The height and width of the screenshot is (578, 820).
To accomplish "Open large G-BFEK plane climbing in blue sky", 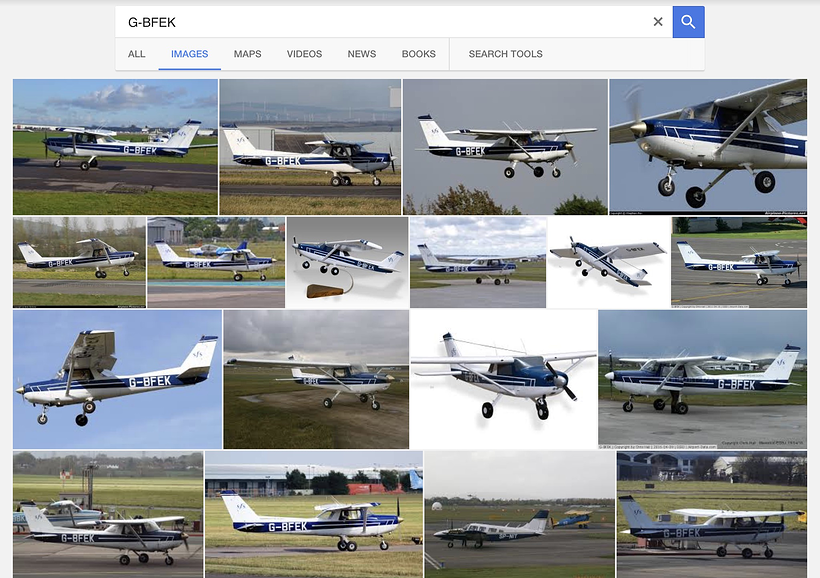I will [x=117, y=379].
